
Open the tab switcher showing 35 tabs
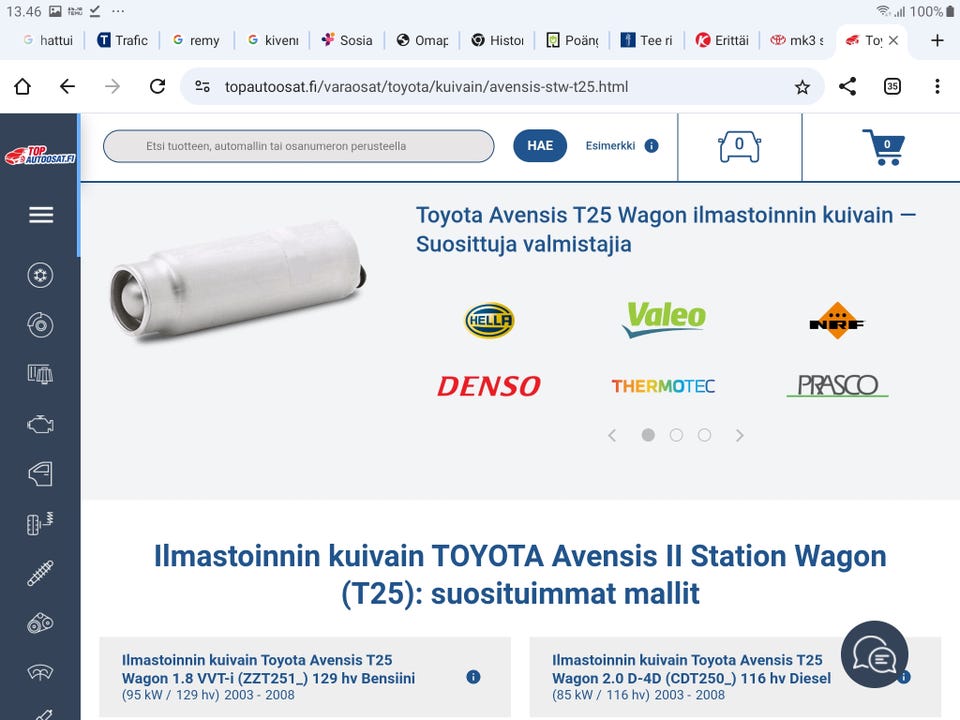click(x=893, y=86)
